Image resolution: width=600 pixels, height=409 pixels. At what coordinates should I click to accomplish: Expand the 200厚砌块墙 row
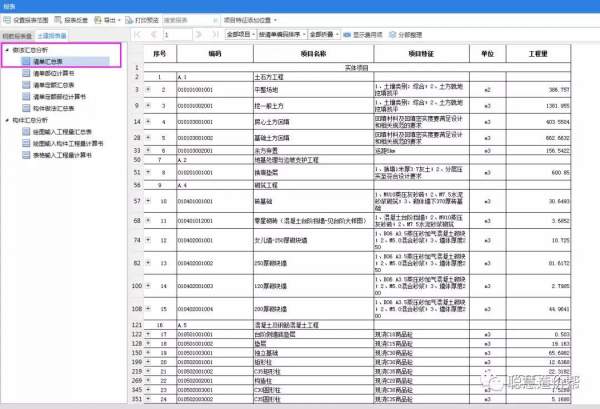tap(148, 309)
